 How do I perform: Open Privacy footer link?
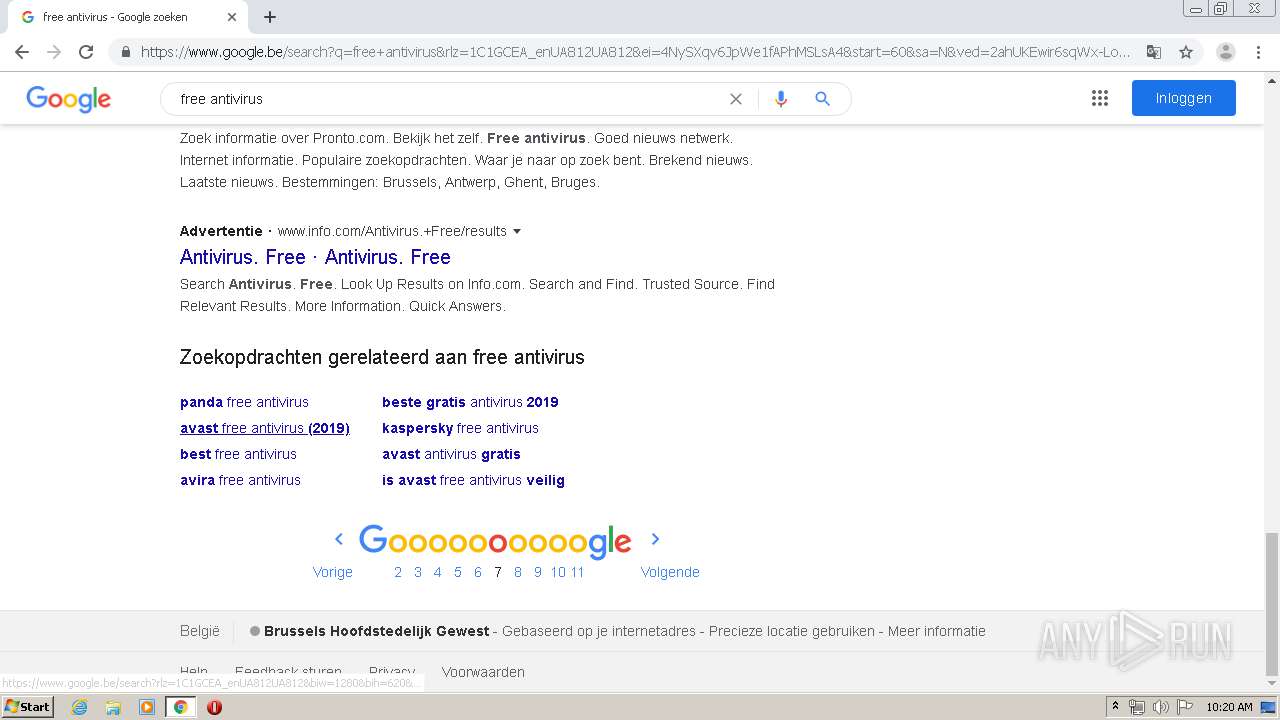(392, 671)
